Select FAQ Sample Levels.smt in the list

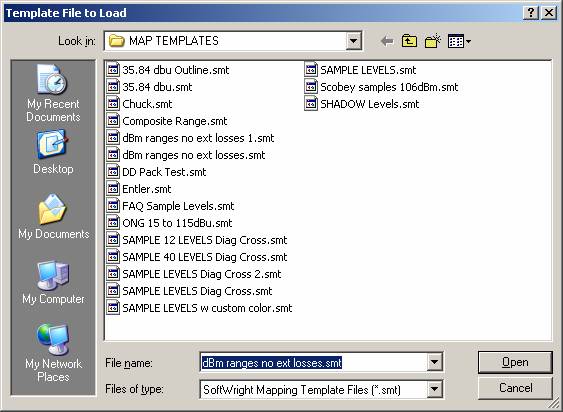(x=171, y=206)
